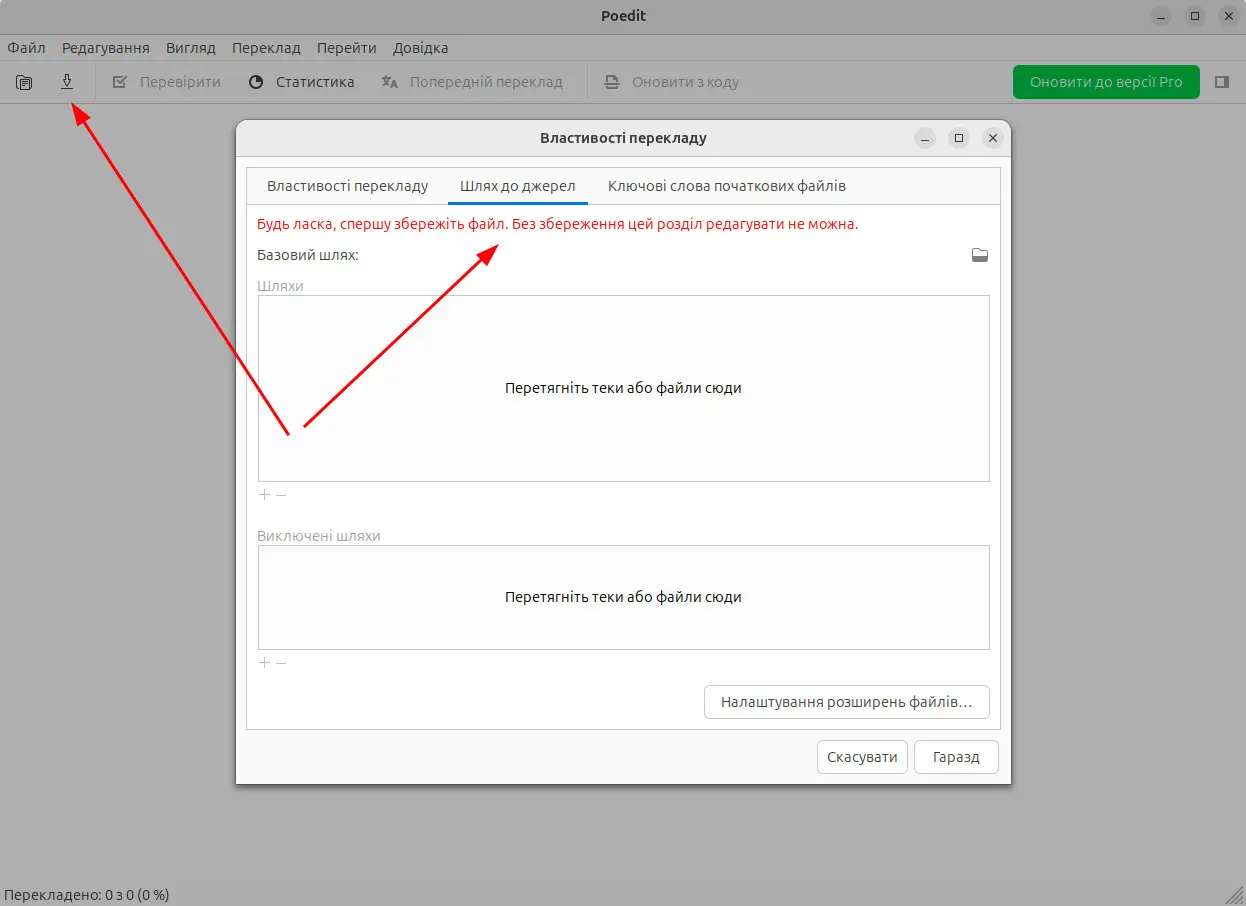Click inside the Шляхи drop area

tap(623, 388)
